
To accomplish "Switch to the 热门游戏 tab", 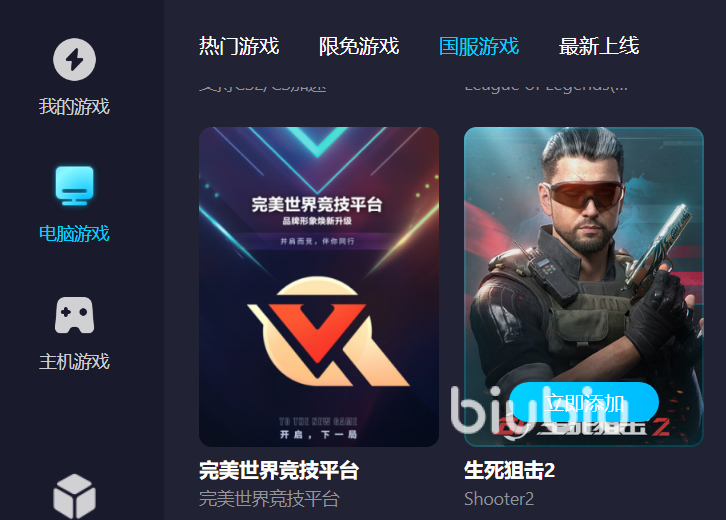I will (x=239, y=46).
